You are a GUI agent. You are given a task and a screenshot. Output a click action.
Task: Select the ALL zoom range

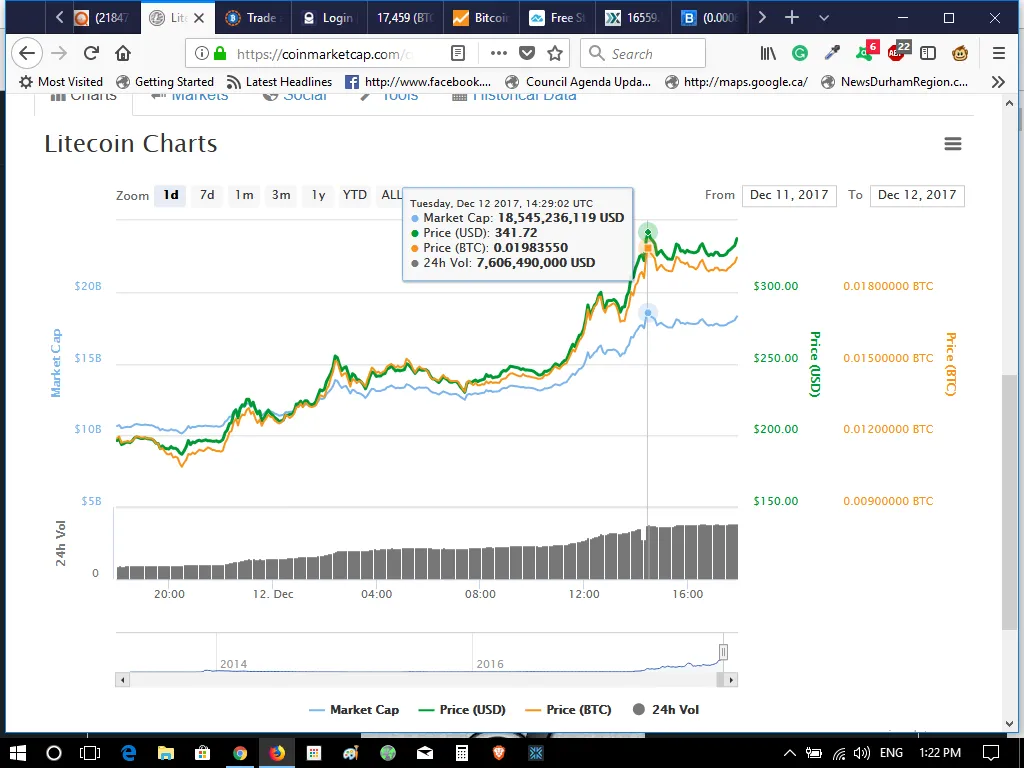(392, 195)
